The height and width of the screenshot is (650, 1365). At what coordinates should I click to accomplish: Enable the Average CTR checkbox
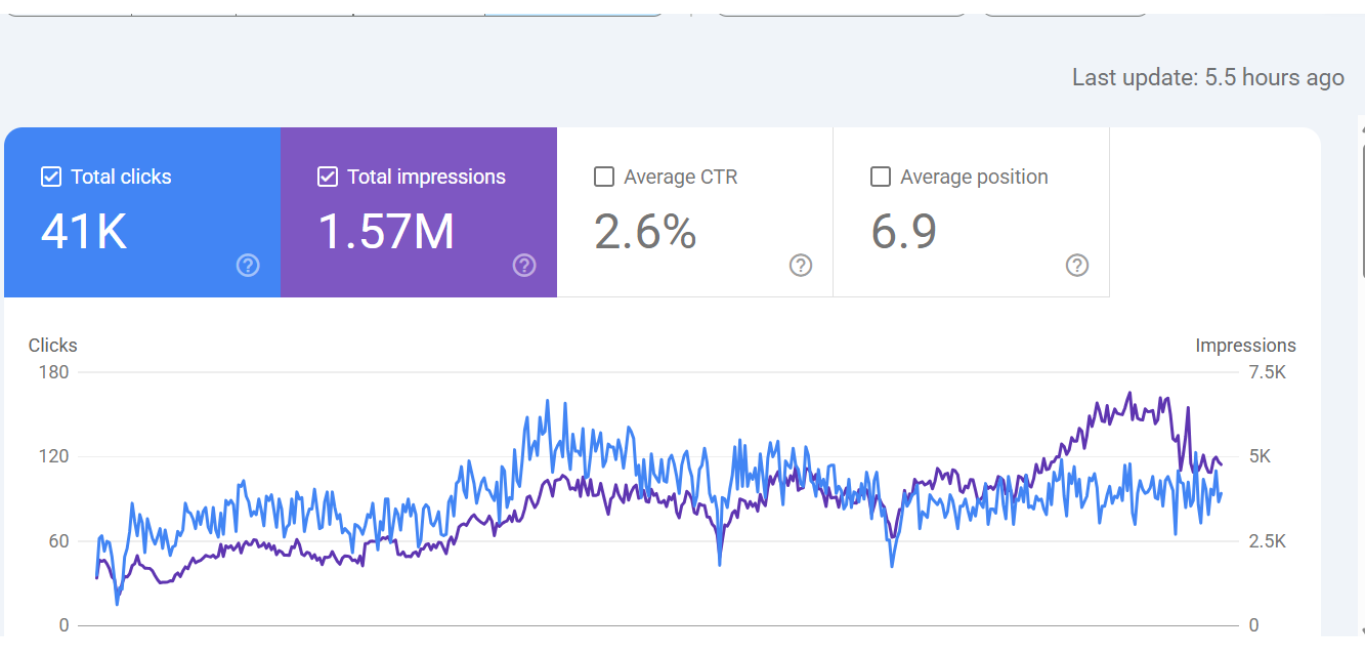604,177
